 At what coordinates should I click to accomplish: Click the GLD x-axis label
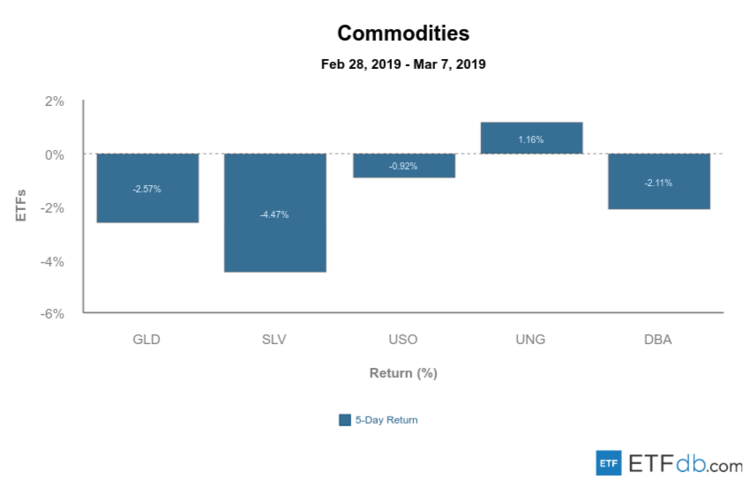point(147,339)
